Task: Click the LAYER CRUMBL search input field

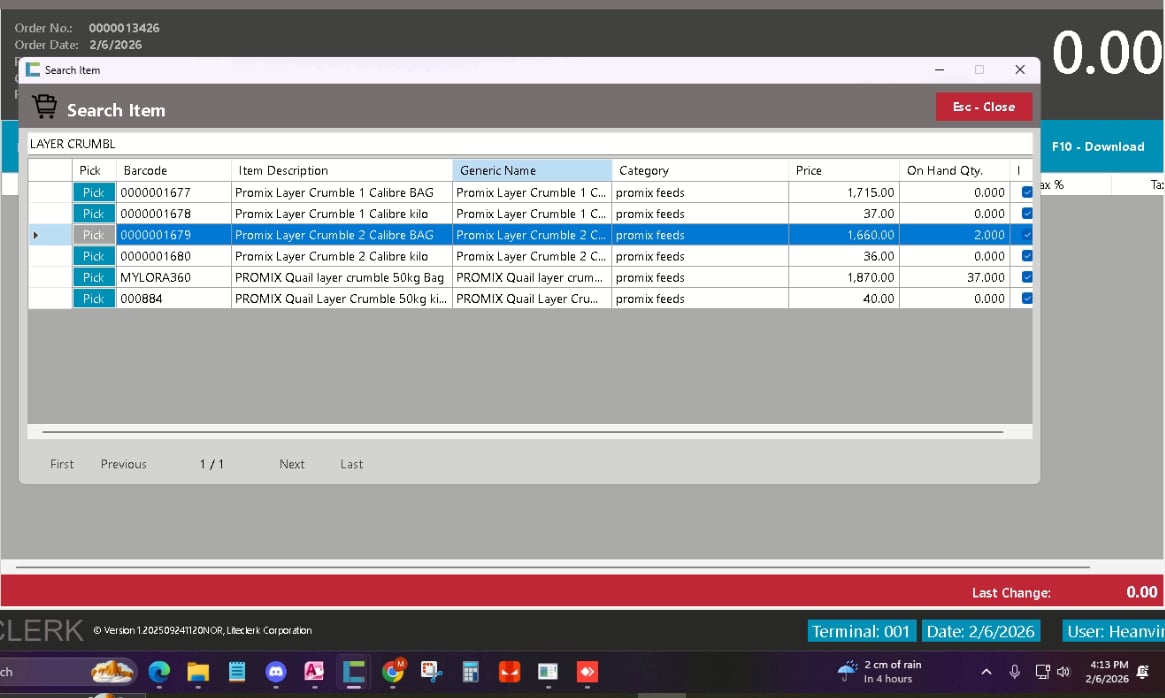Action: click(528, 144)
